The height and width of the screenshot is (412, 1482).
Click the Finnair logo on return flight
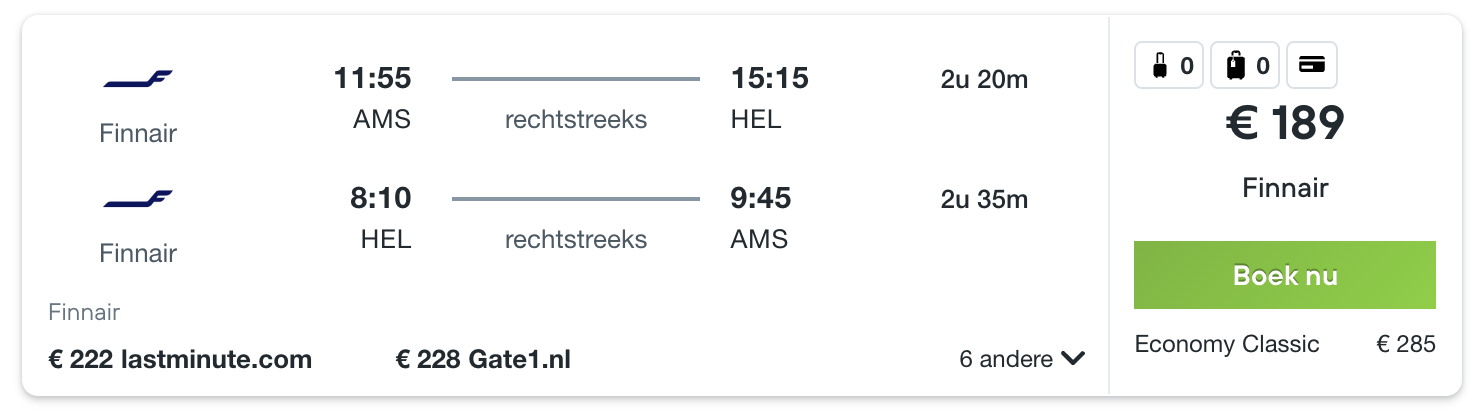[x=138, y=199]
